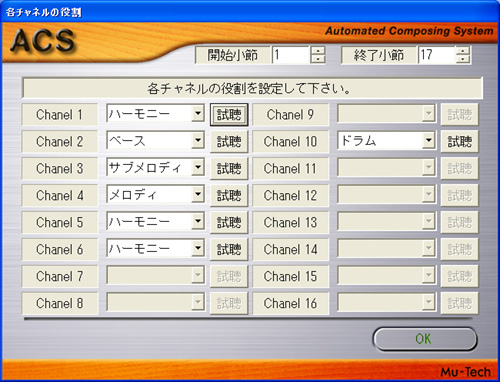
Task: Preview the Chanel 10 drum part
Action: click(459, 142)
